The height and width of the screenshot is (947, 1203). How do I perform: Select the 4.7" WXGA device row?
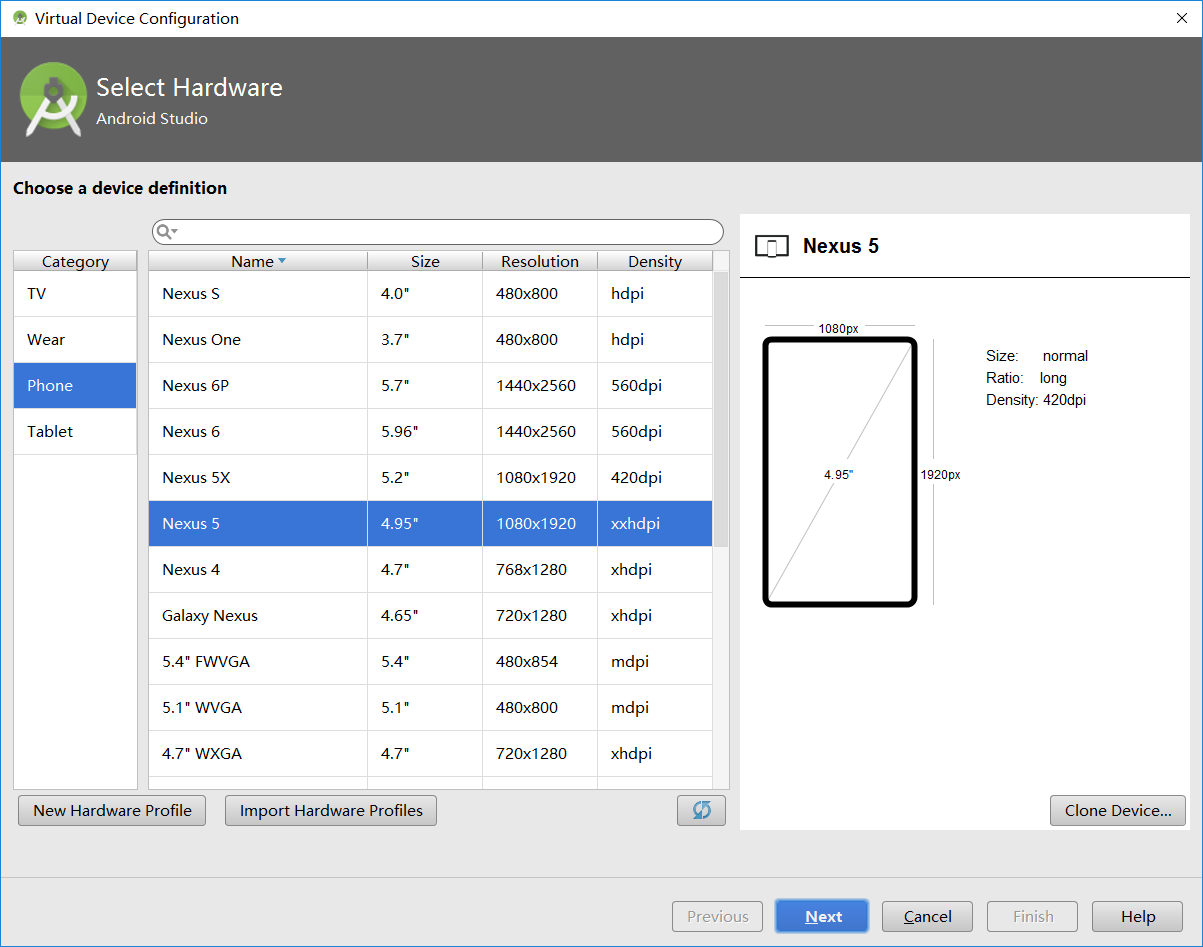(x=431, y=754)
